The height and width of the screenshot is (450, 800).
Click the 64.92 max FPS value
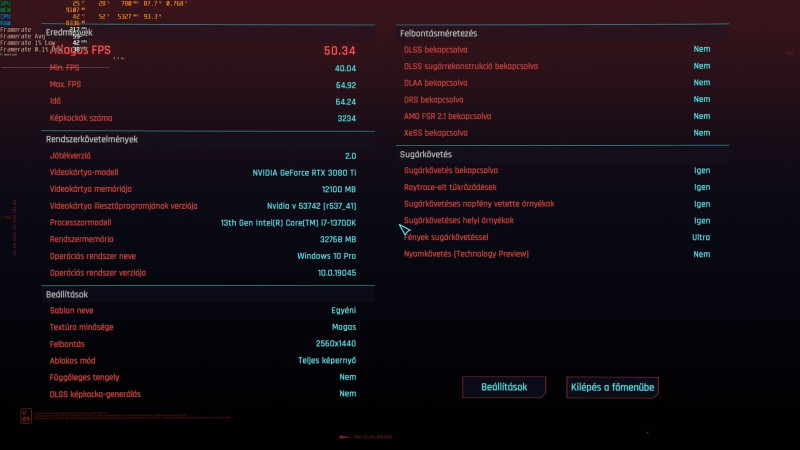pyautogui.click(x=346, y=85)
